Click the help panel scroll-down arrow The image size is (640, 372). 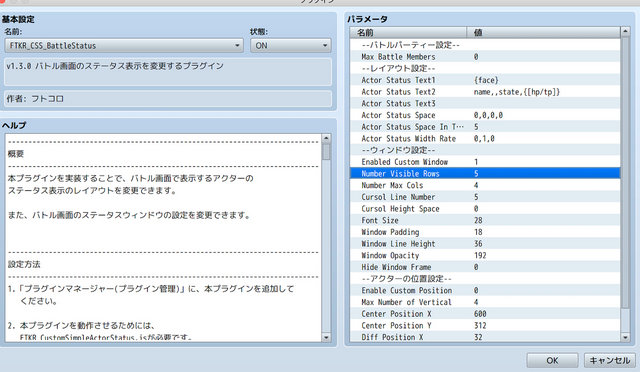[x=326, y=338]
